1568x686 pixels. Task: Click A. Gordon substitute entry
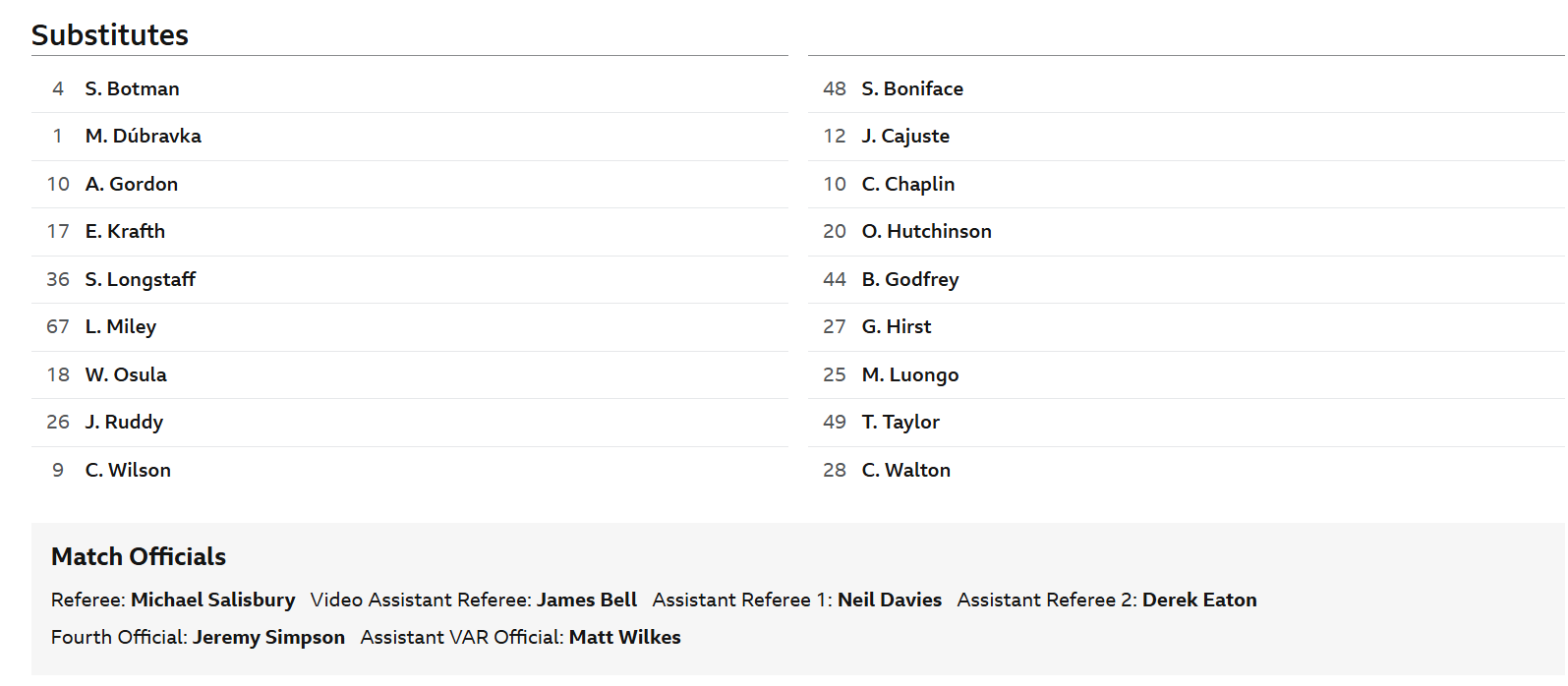[131, 184]
